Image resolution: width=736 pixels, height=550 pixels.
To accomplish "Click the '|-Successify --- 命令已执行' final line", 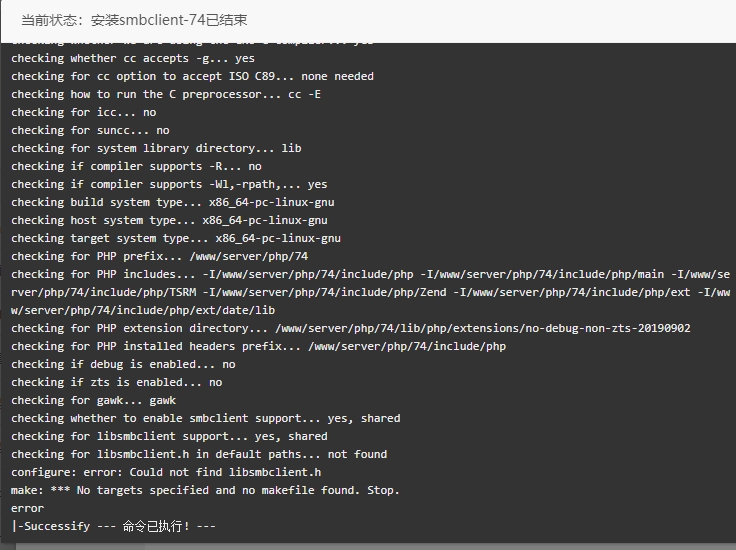I will coord(113,526).
